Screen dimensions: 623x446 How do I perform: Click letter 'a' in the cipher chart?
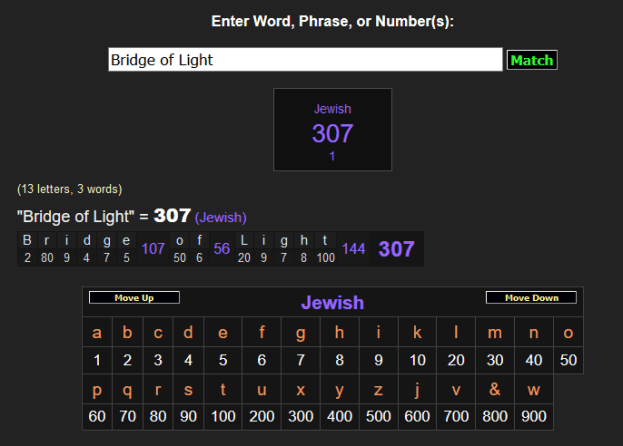point(97,333)
